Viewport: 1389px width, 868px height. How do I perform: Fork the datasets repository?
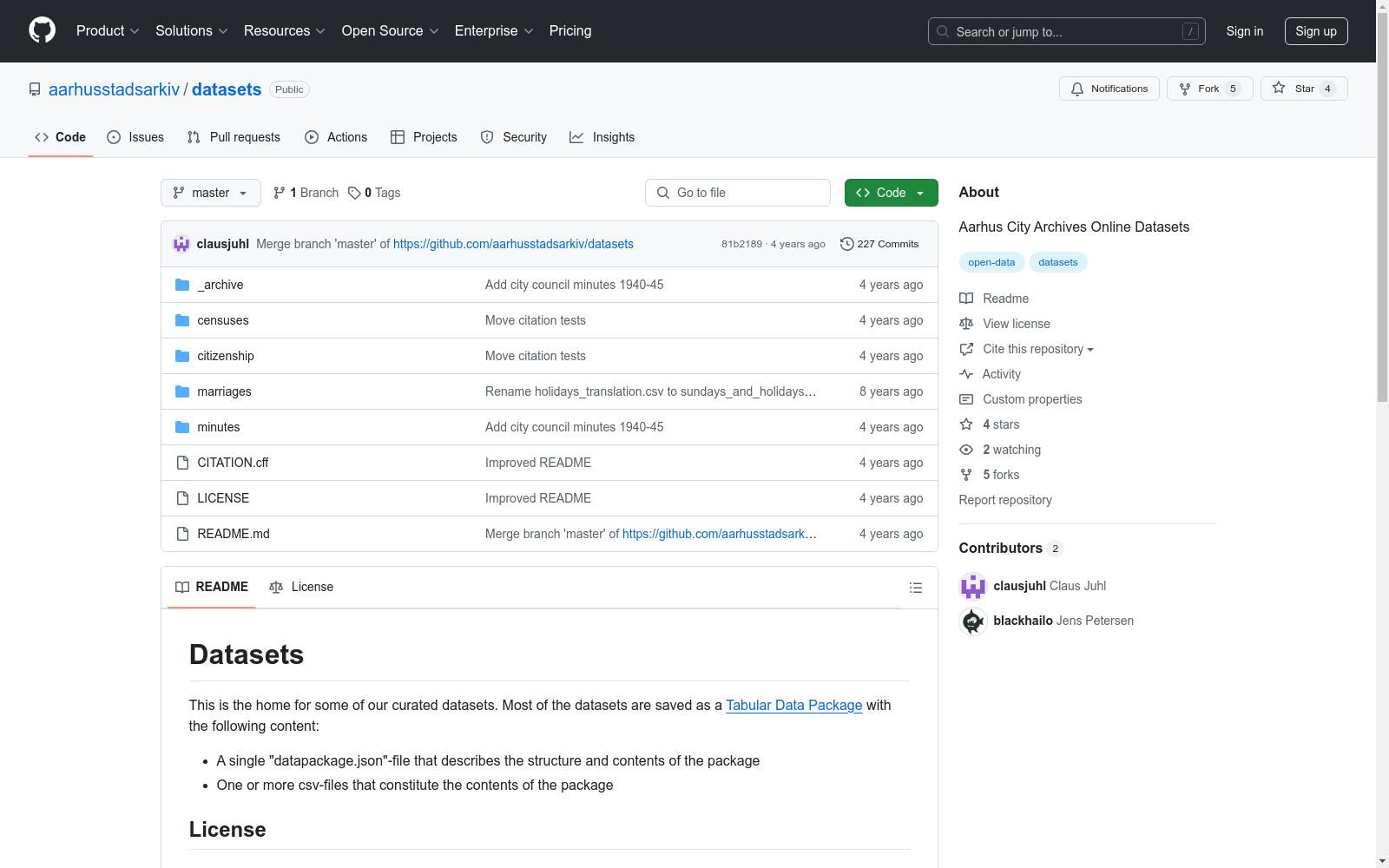click(1209, 89)
